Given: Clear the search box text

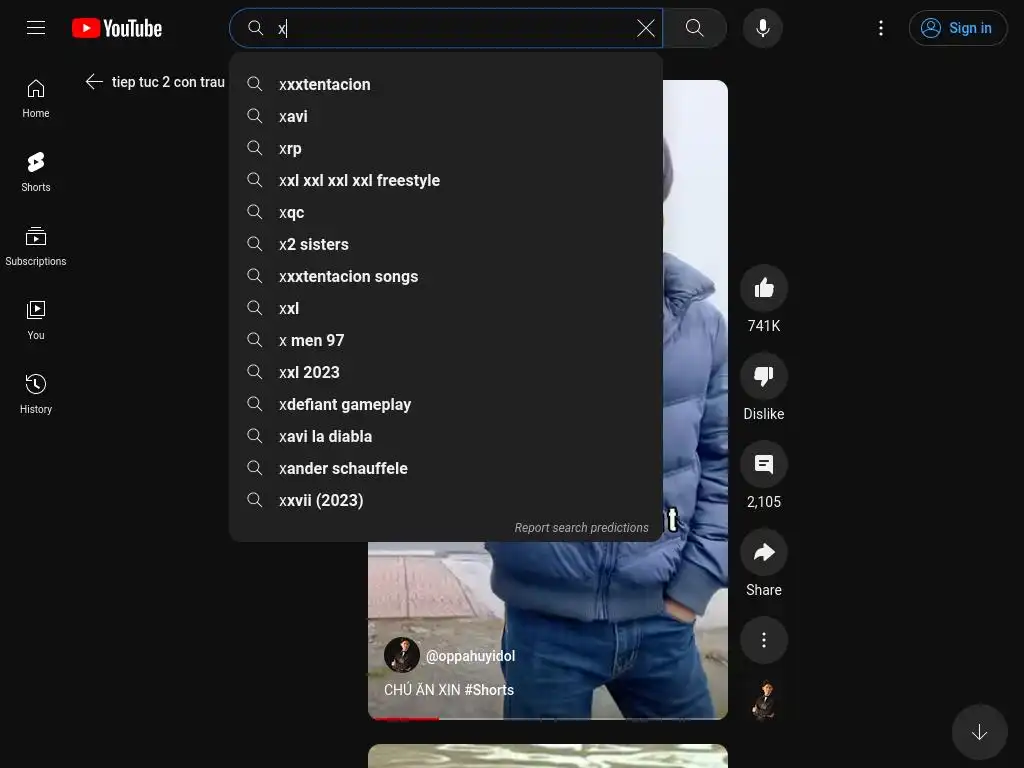Looking at the screenshot, I should [x=645, y=28].
